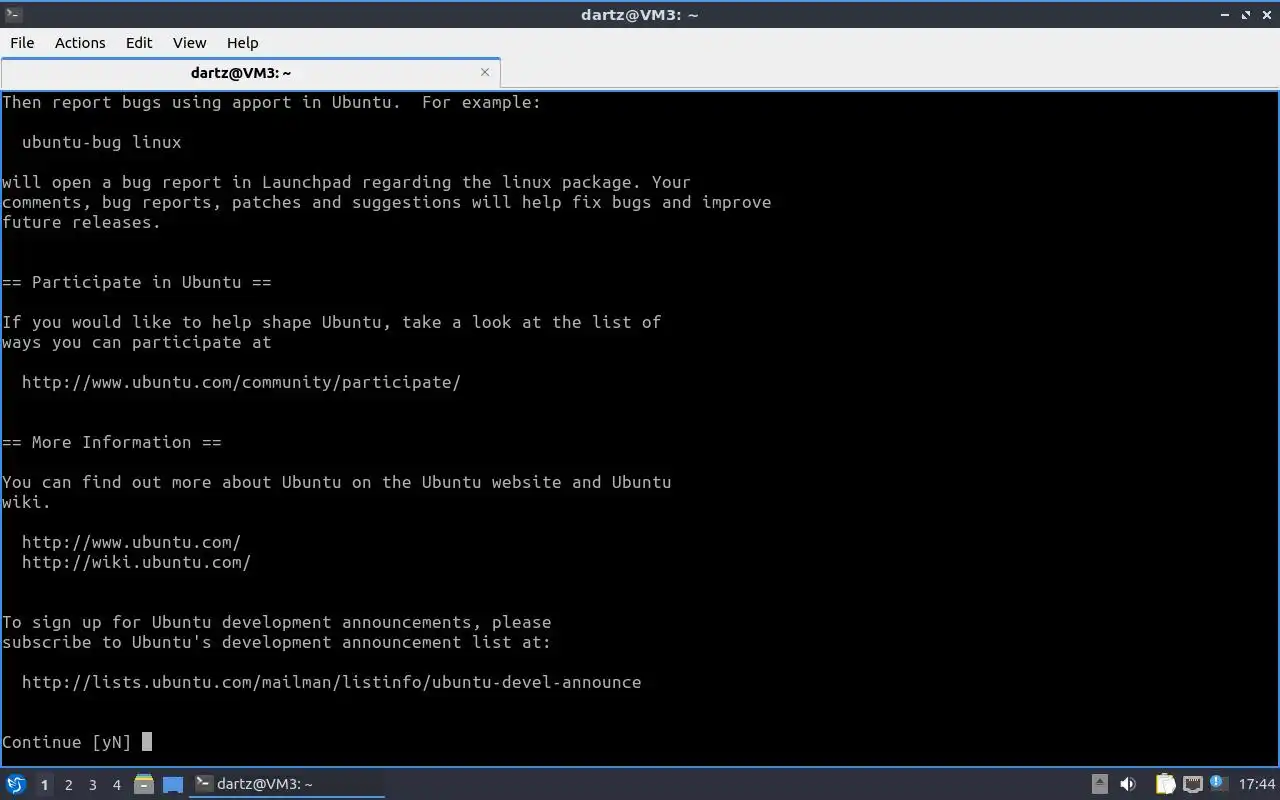Open the update notifier tray icon
The image size is (1280, 800).
[x=1218, y=784]
